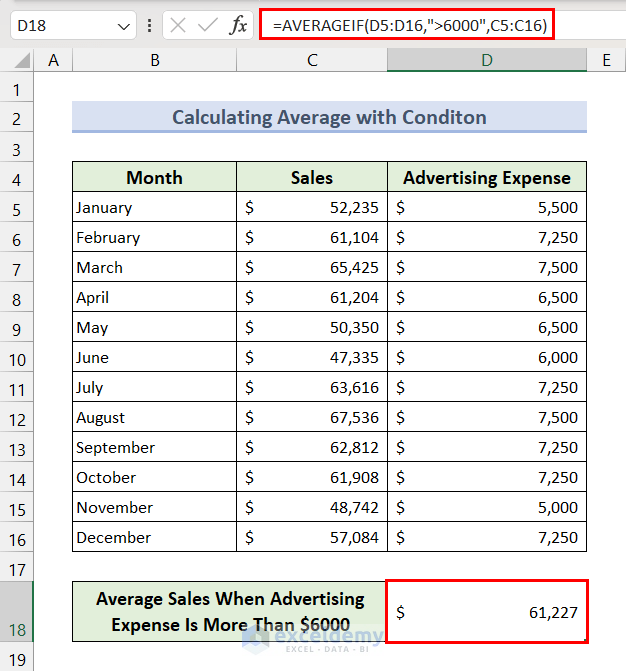Select row 4 header

pyautogui.click(x=16, y=180)
